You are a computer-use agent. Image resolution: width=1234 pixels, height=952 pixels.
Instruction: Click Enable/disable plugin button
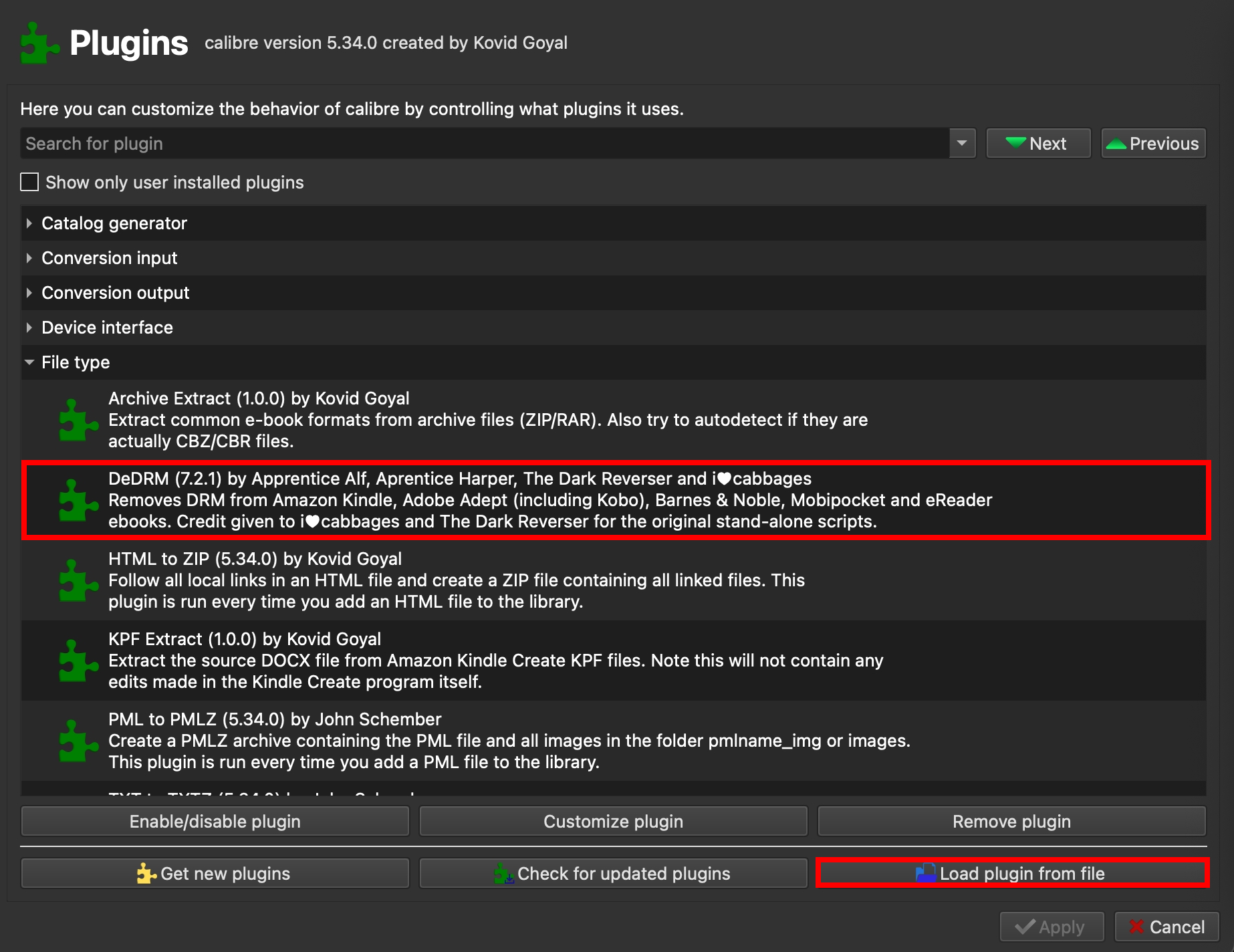coord(215,821)
